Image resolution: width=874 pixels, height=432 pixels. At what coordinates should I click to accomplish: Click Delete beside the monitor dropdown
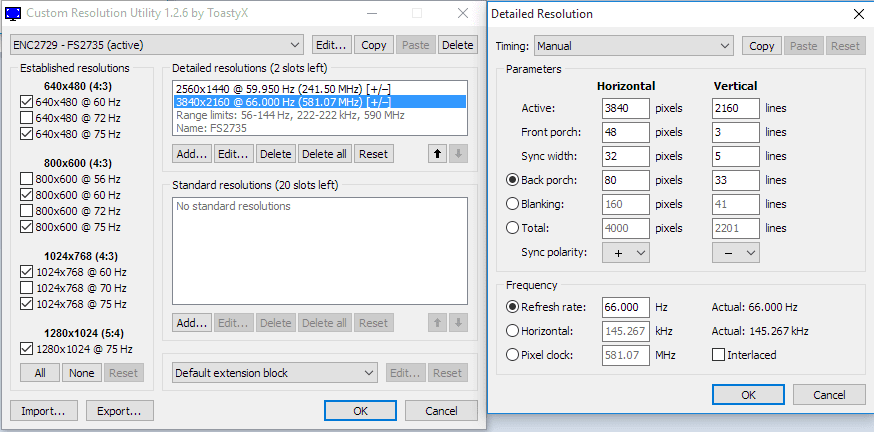coord(458,45)
